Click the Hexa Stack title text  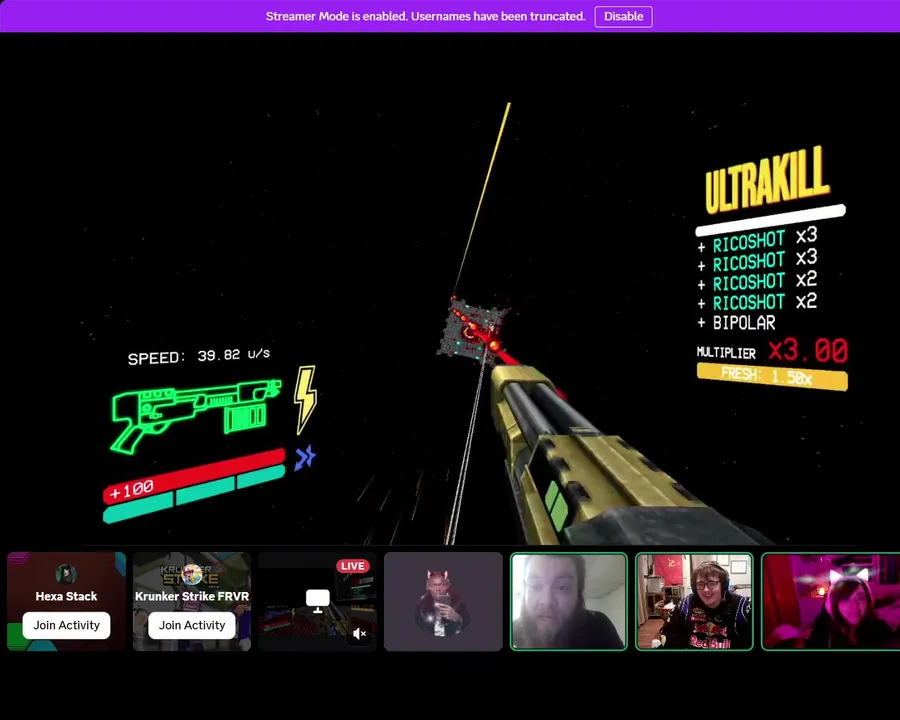[x=66, y=596]
